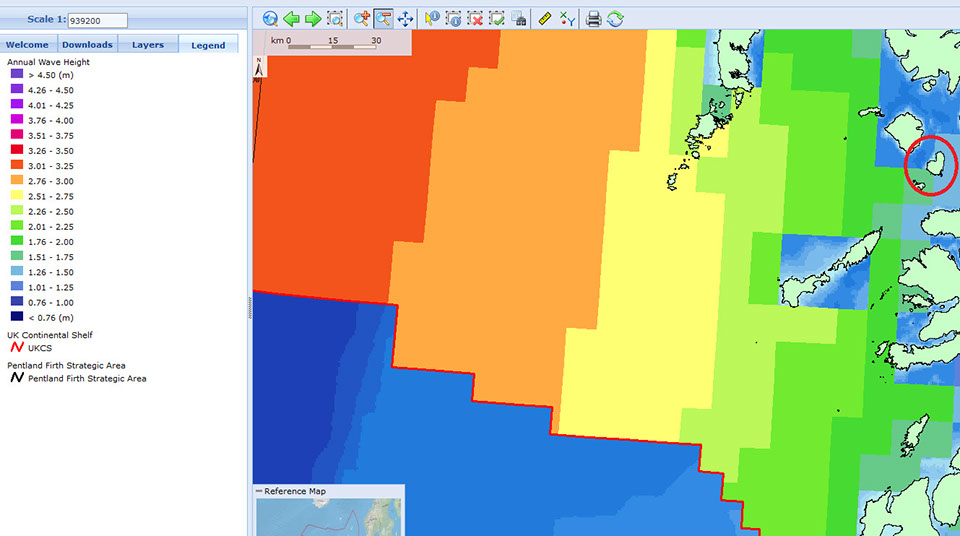Print the current map view

(593, 18)
